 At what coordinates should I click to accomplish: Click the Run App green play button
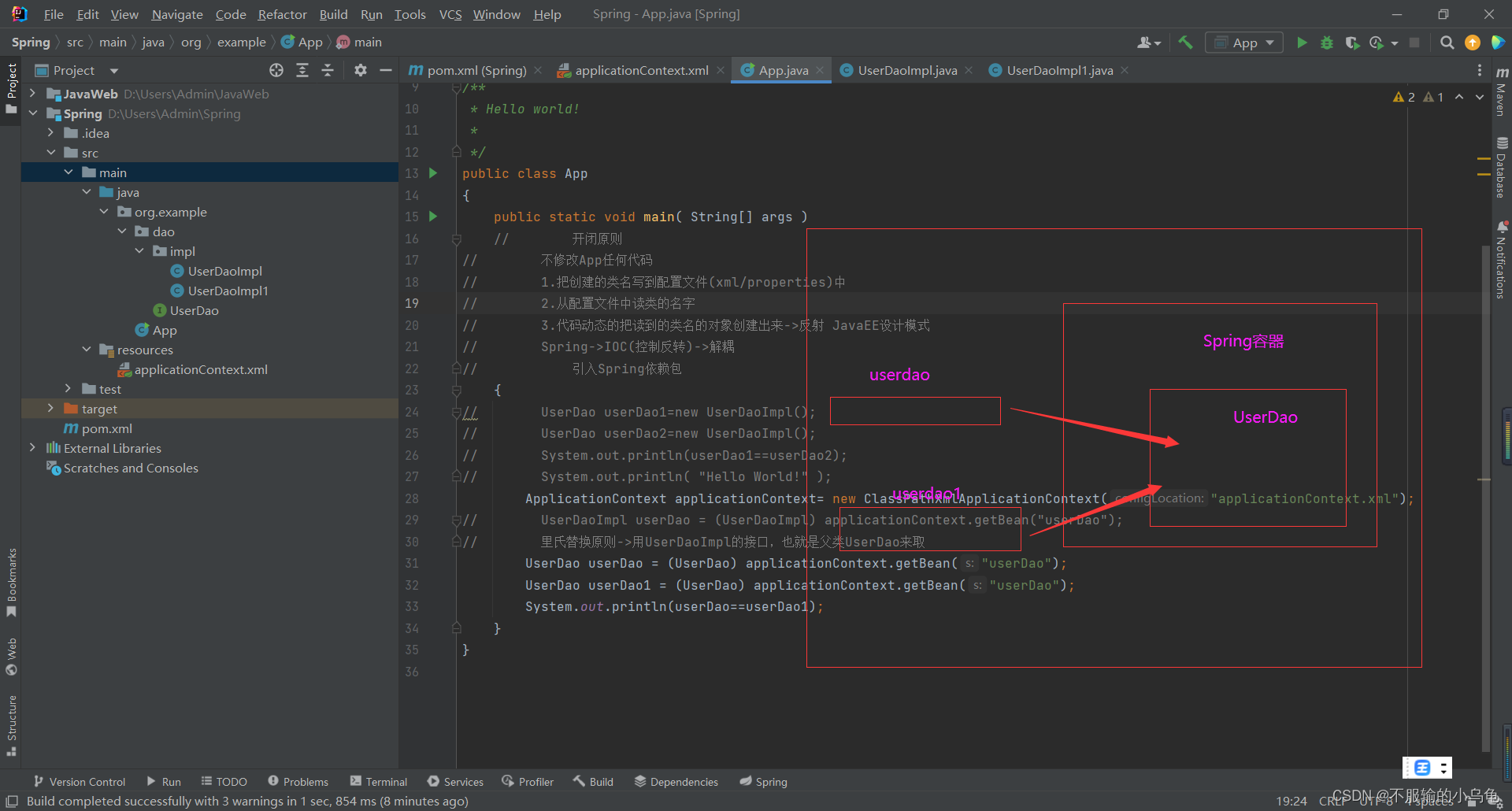(1302, 43)
